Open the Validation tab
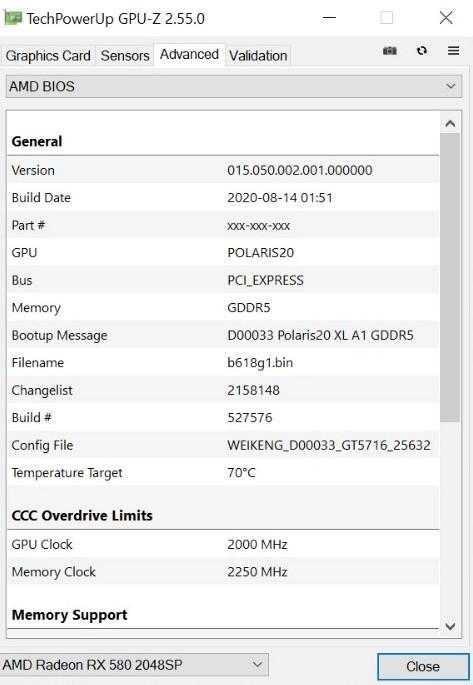Image resolution: width=473 pixels, height=685 pixels. (258, 56)
